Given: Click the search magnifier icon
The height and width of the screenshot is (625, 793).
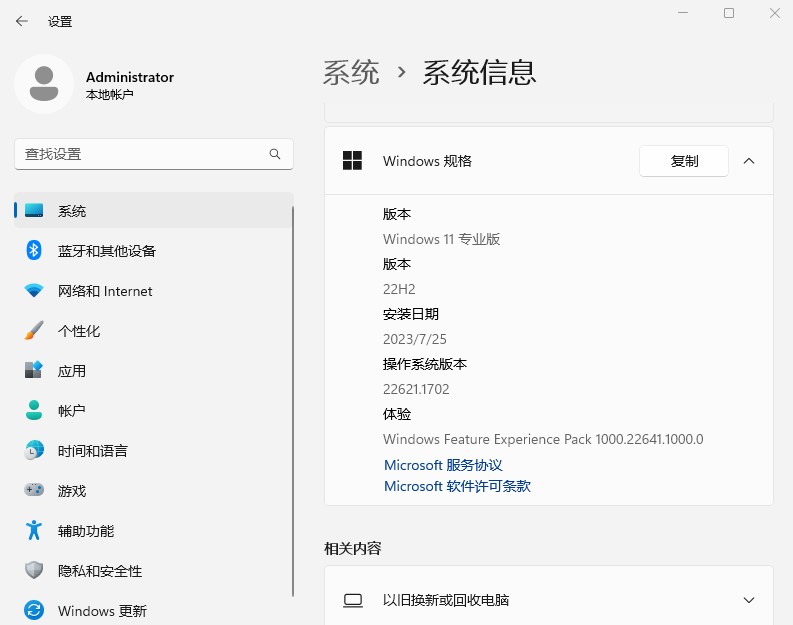Looking at the screenshot, I should pyautogui.click(x=275, y=154).
